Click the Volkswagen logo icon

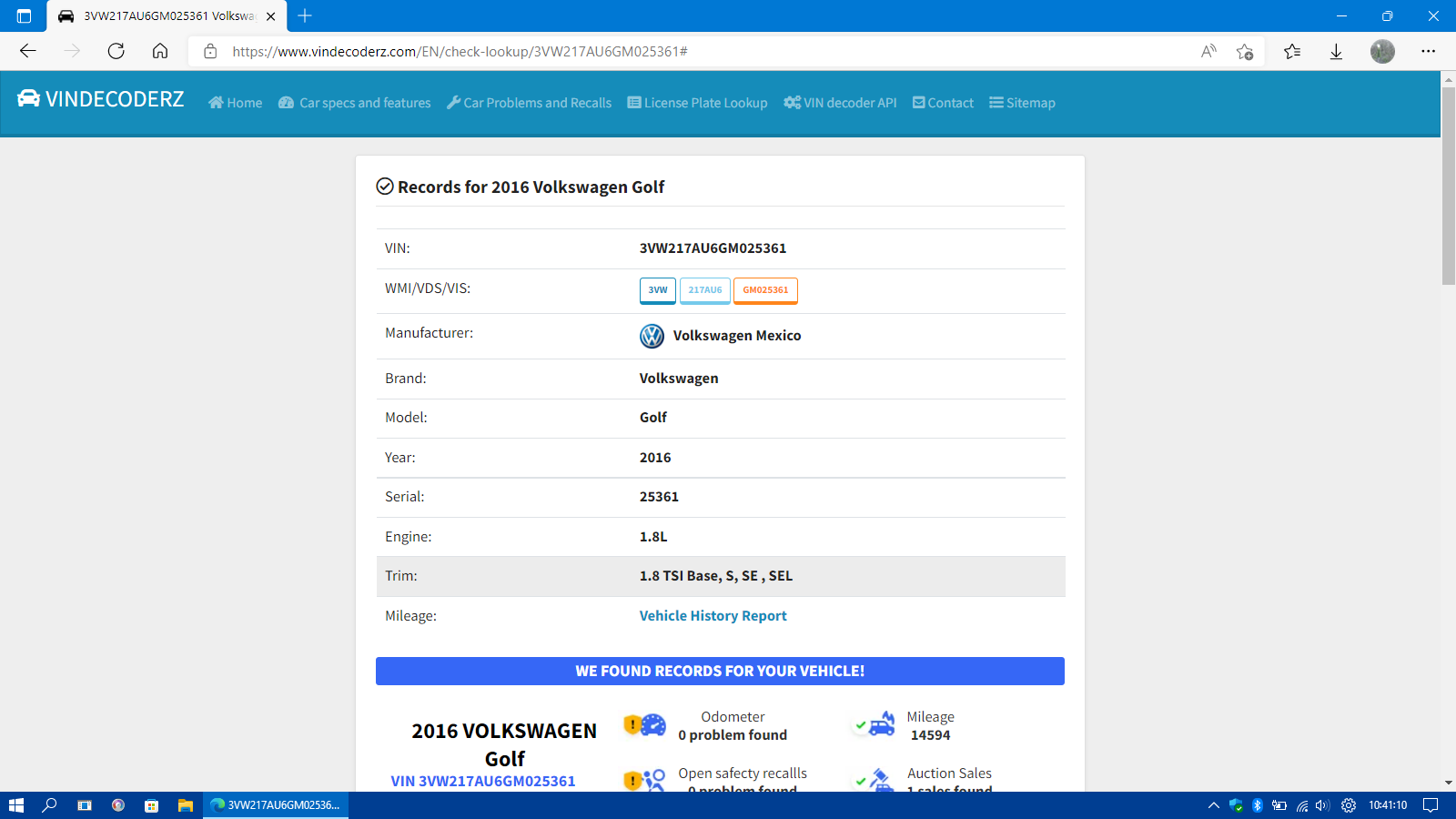point(652,336)
